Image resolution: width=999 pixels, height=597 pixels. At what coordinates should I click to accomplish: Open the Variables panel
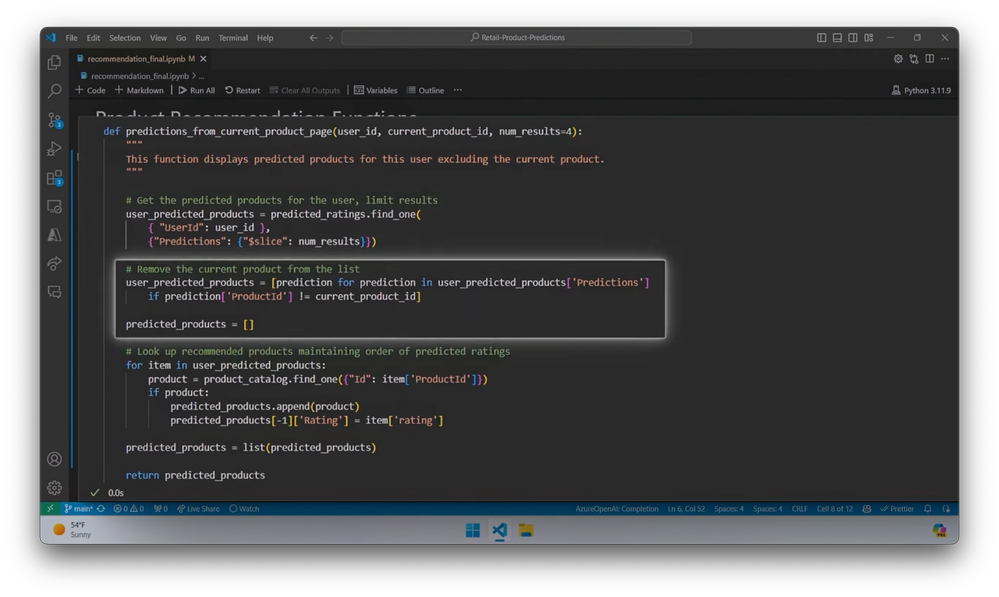[375, 90]
